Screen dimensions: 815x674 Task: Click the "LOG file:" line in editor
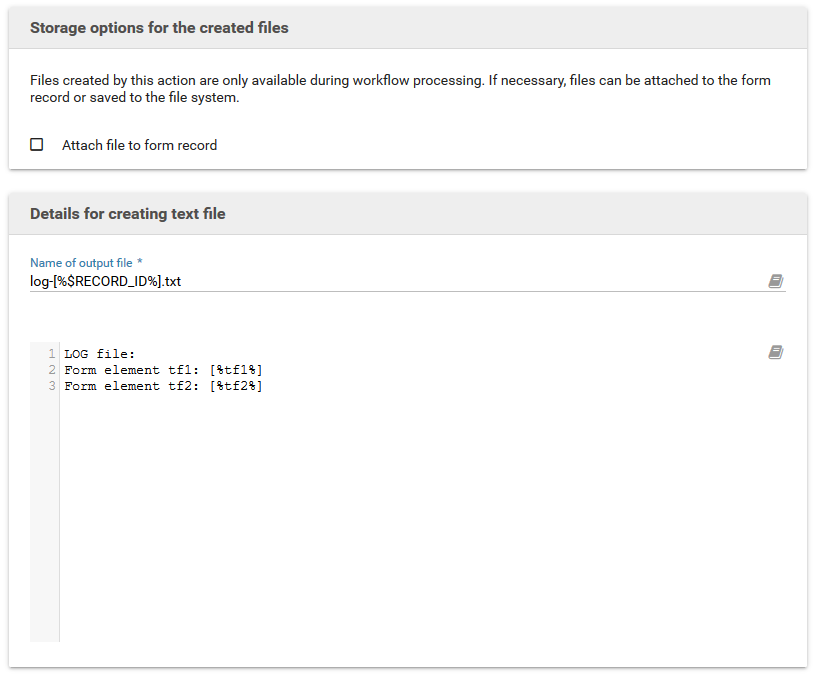99,354
